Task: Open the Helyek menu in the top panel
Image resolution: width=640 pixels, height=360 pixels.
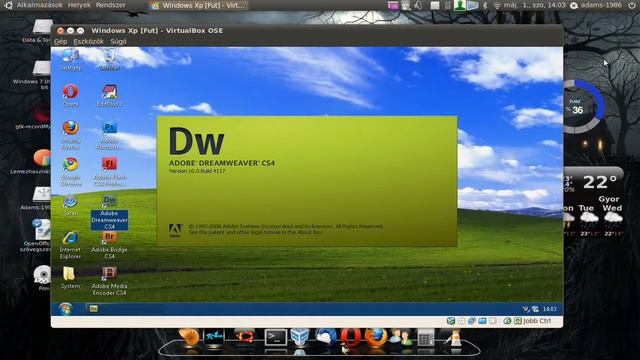Action: [x=79, y=5]
